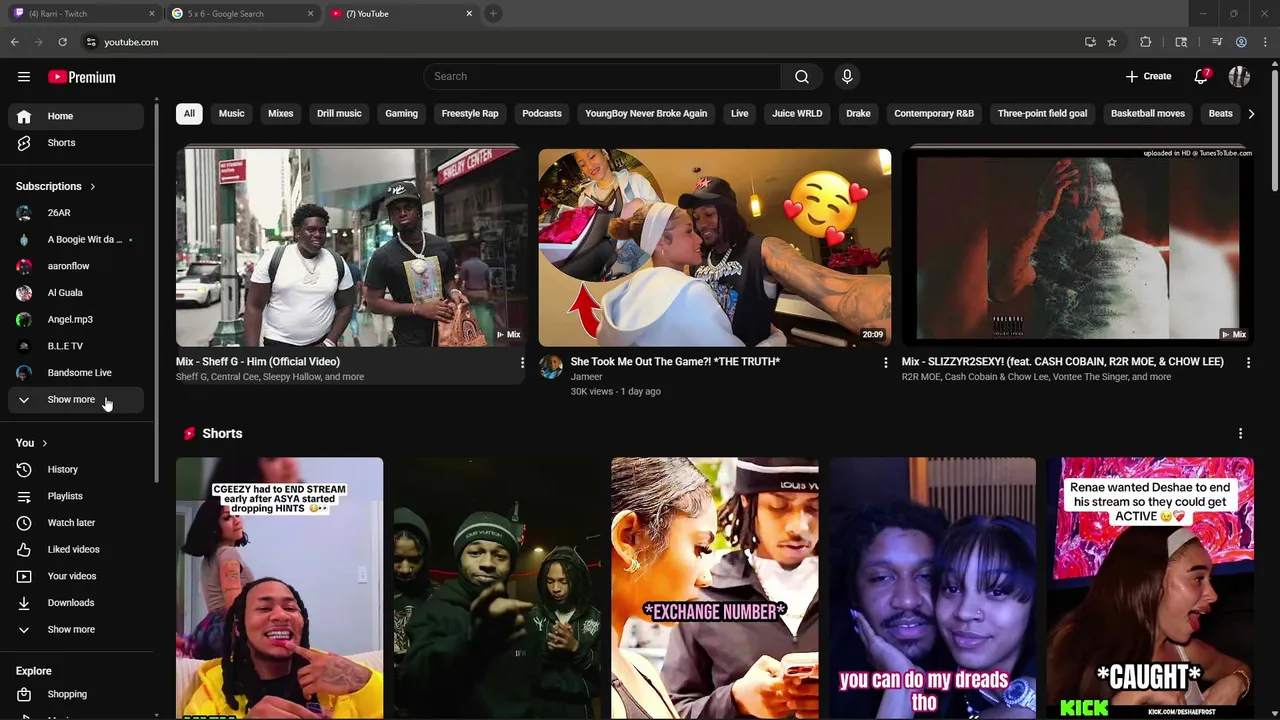This screenshot has height=720, width=1280.
Task: Open the aaronflow channel
Action: tap(76, 266)
